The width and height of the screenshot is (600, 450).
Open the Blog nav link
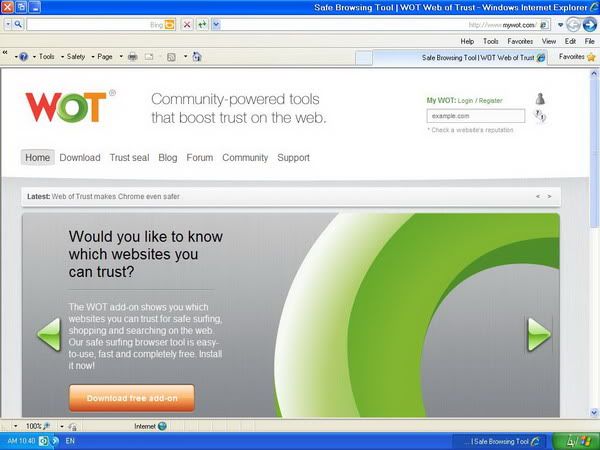click(x=168, y=158)
